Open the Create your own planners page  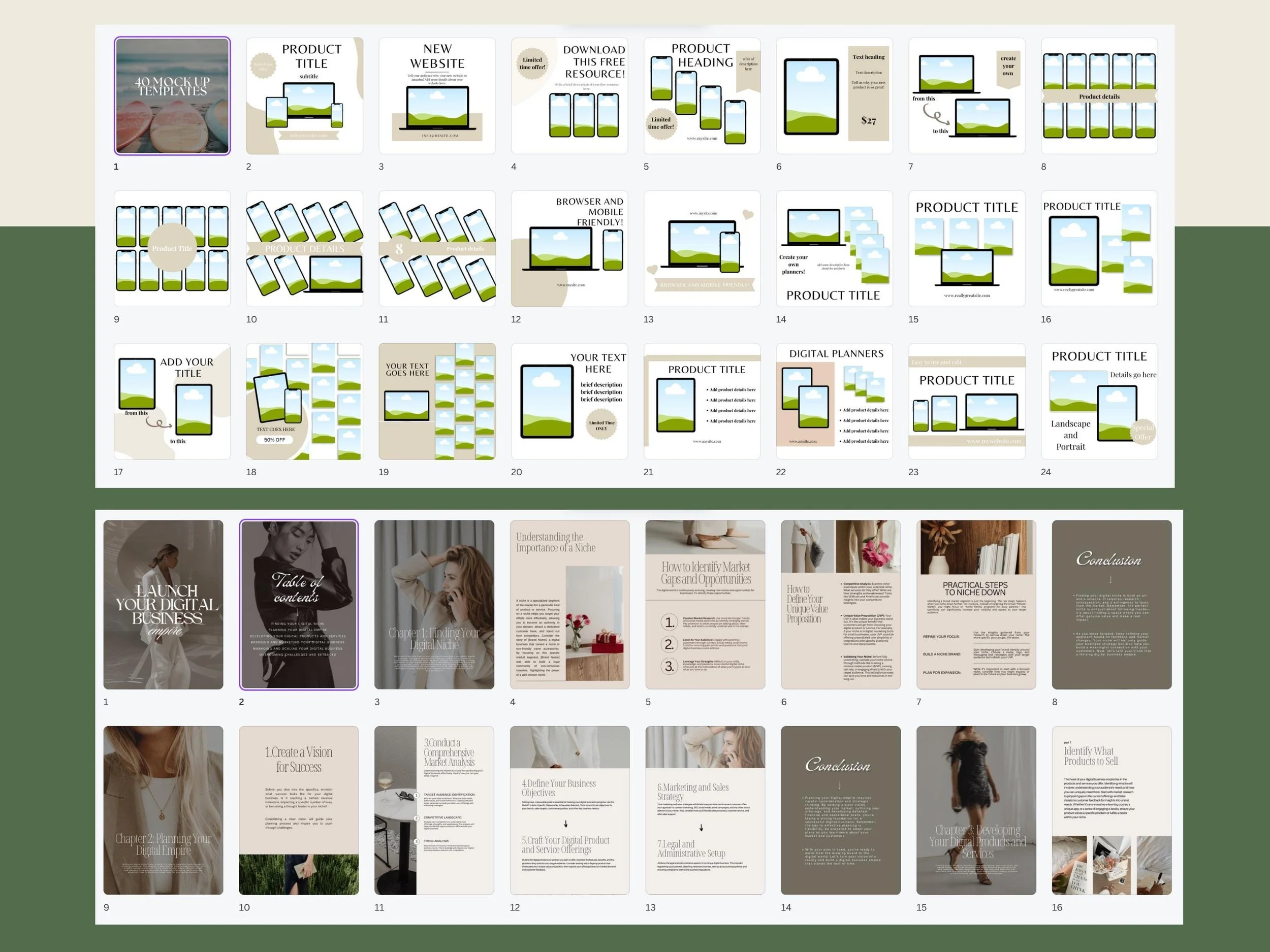[x=834, y=248]
